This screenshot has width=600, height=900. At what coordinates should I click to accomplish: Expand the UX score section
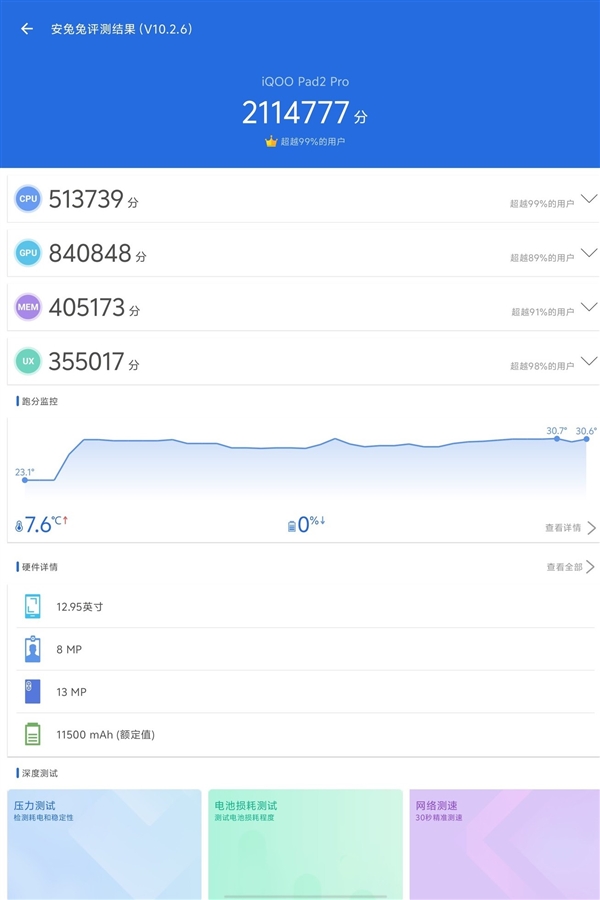click(588, 361)
